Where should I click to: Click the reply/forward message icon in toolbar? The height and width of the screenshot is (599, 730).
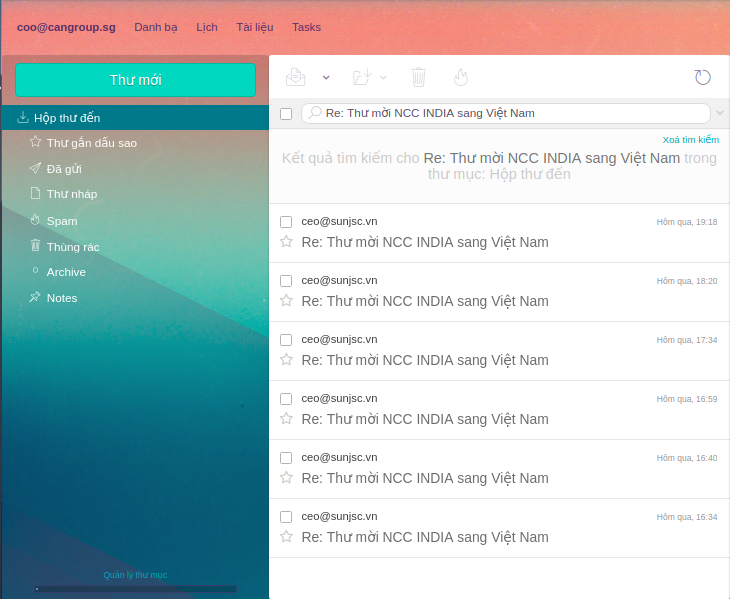[x=296, y=77]
